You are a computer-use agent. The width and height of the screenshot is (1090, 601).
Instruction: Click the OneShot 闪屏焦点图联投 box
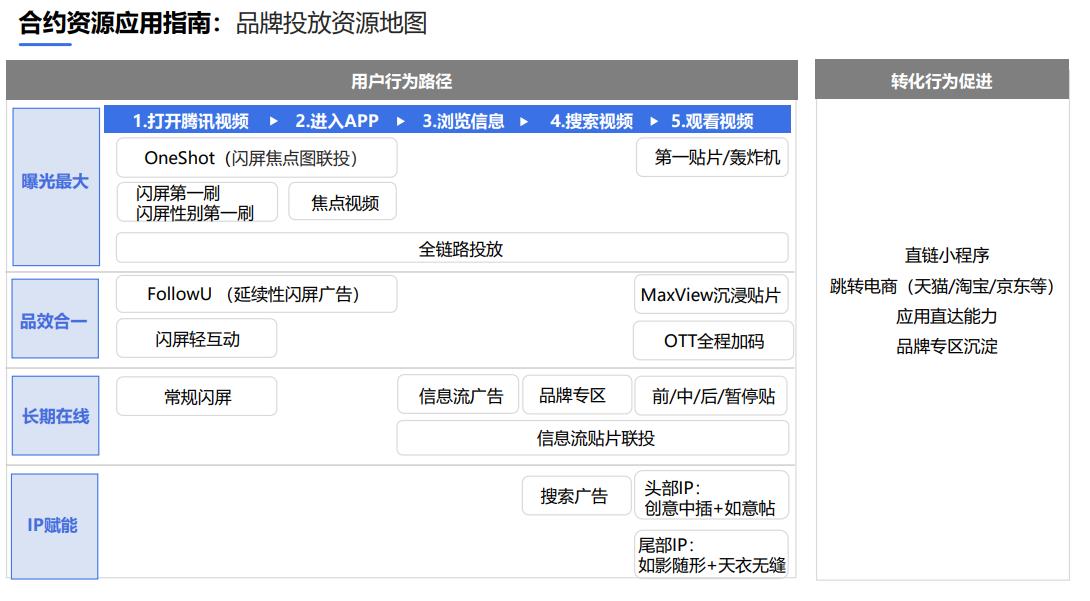tap(258, 158)
